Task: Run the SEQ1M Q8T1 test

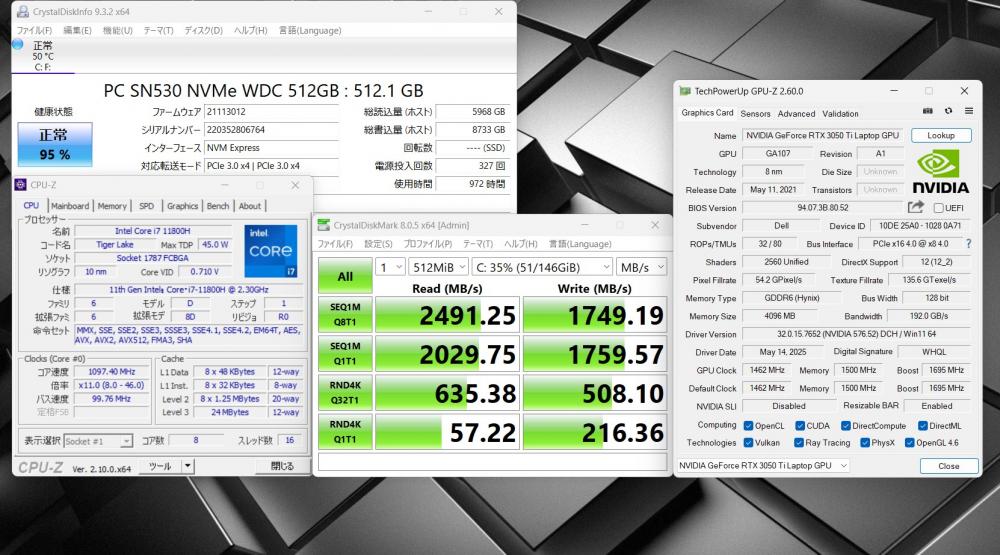Action: coord(345,314)
